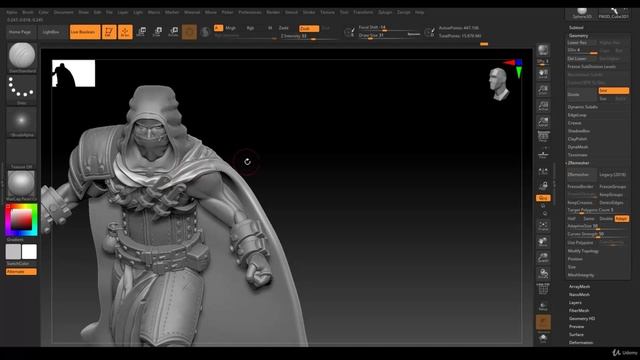The width and height of the screenshot is (640, 360).
Task: Select the Edit mode button
Action: point(109,32)
